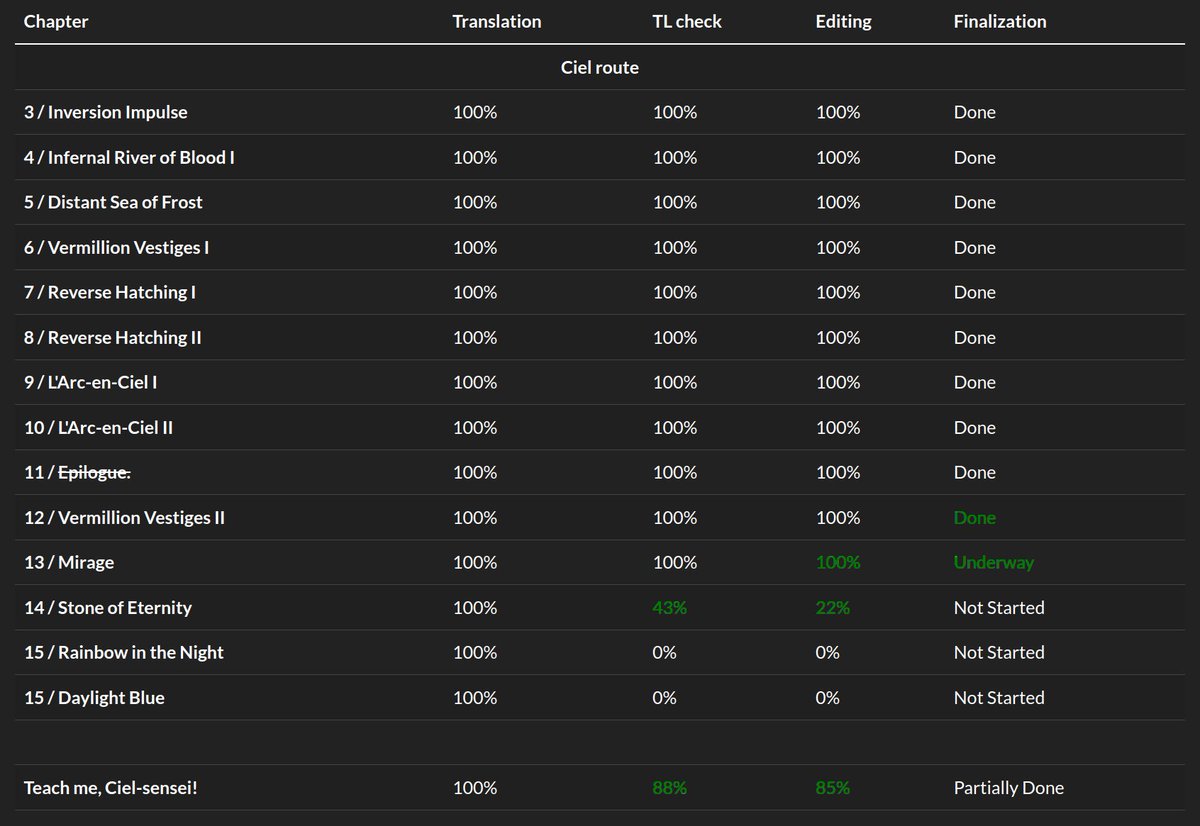The height and width of the screenshot is (826, 1200).
Task: Click TL check 100% for Vermillion Vestiges II
Action: pyautogui.click(x=675, y=517)
